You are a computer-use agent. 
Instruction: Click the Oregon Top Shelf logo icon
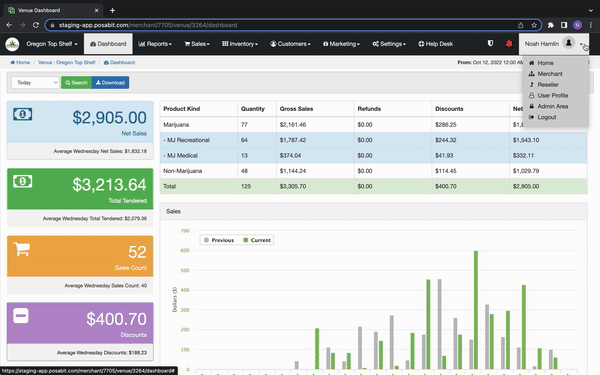click(12, 44)
